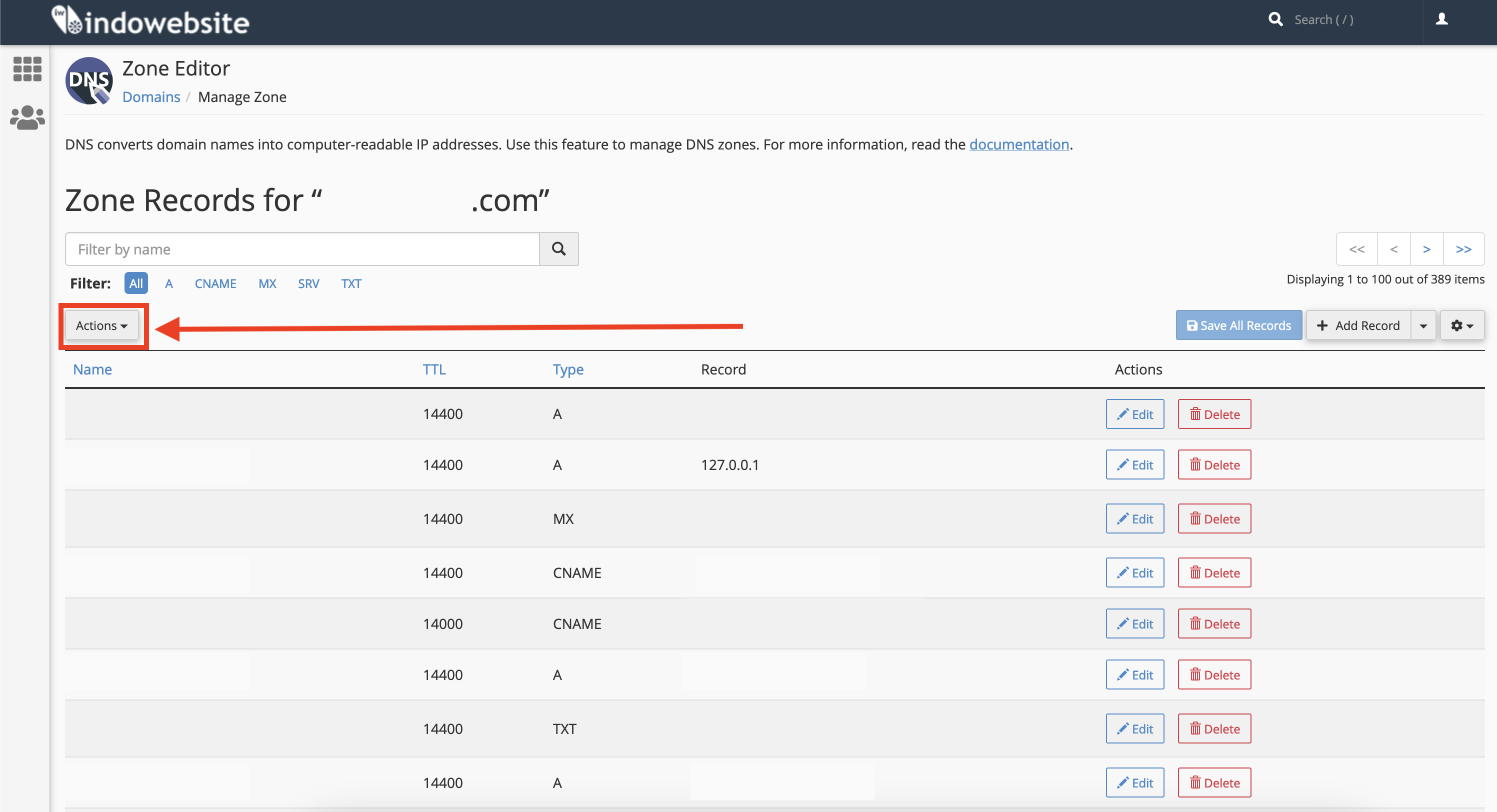Toggle the CNAME filter pill
The height and width of the screenshot is (812, 1497).
point(215,283)
